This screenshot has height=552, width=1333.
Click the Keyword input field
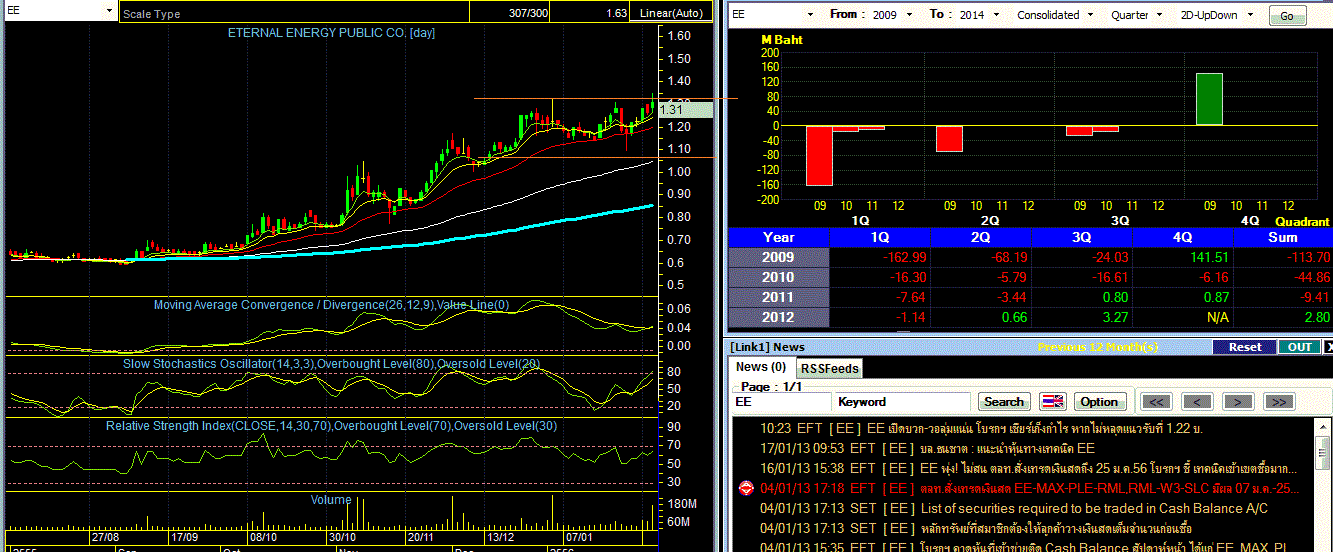(903, 401)
